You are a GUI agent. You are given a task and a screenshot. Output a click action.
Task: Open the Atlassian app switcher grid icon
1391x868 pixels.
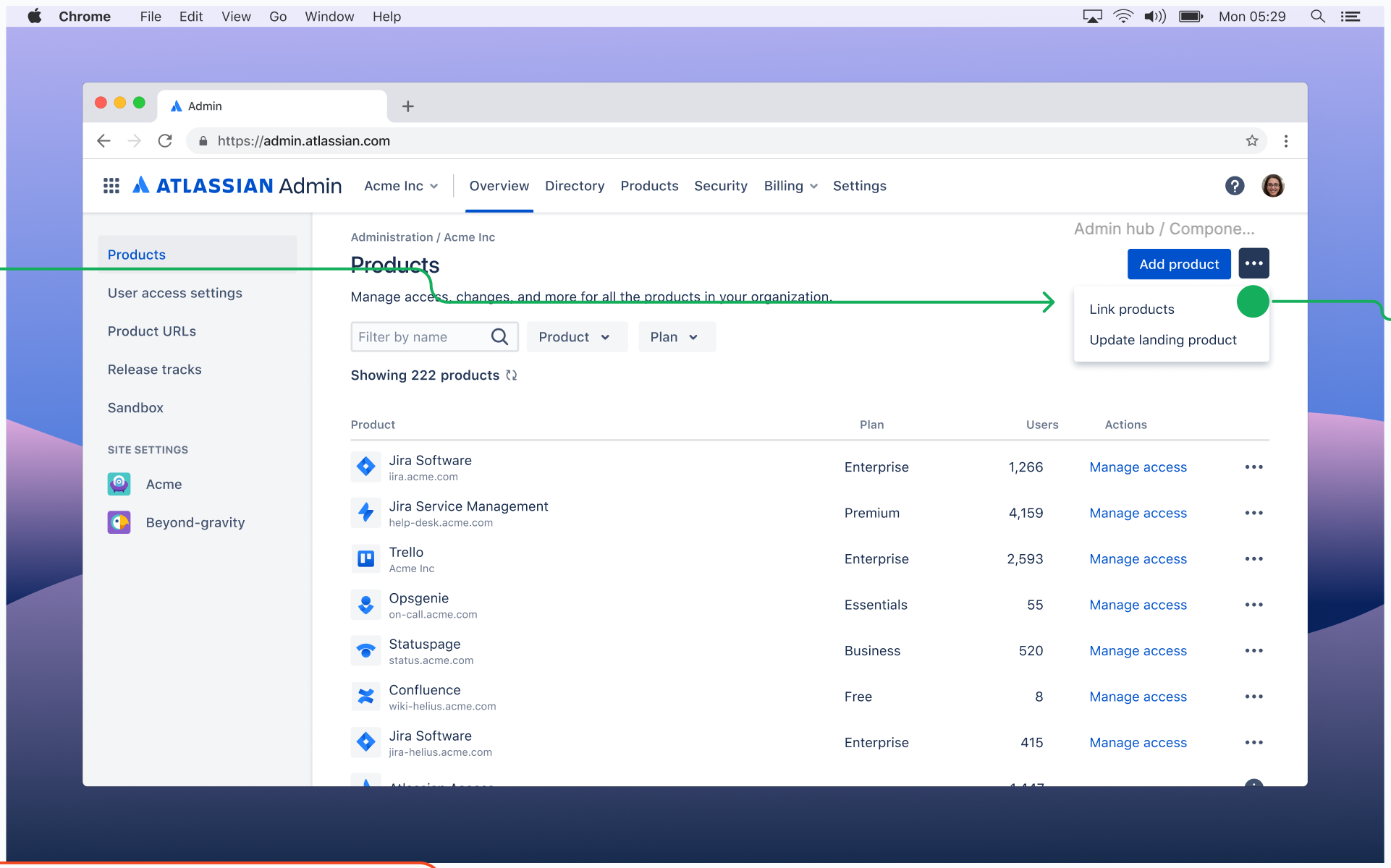pos(111,186)
